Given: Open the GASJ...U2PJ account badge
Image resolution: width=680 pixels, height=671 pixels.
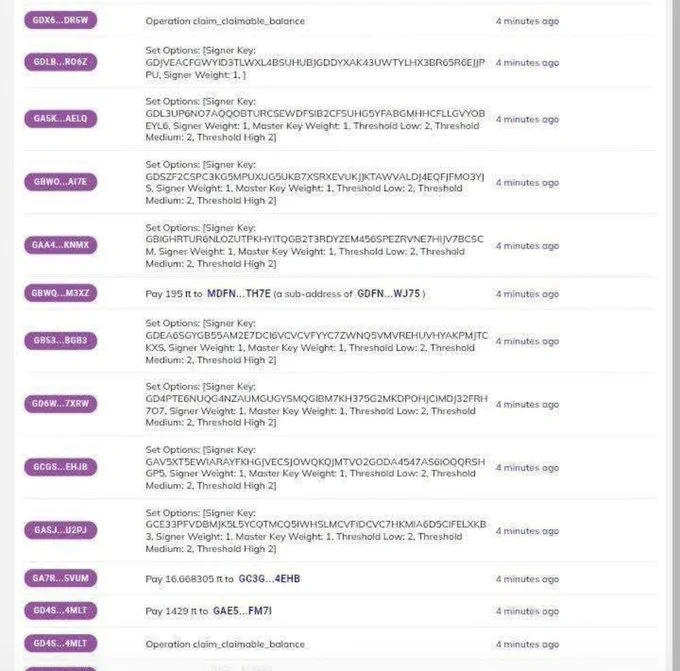Looking at the screenshot, I should pyautogui.click(x=60, y=530).
